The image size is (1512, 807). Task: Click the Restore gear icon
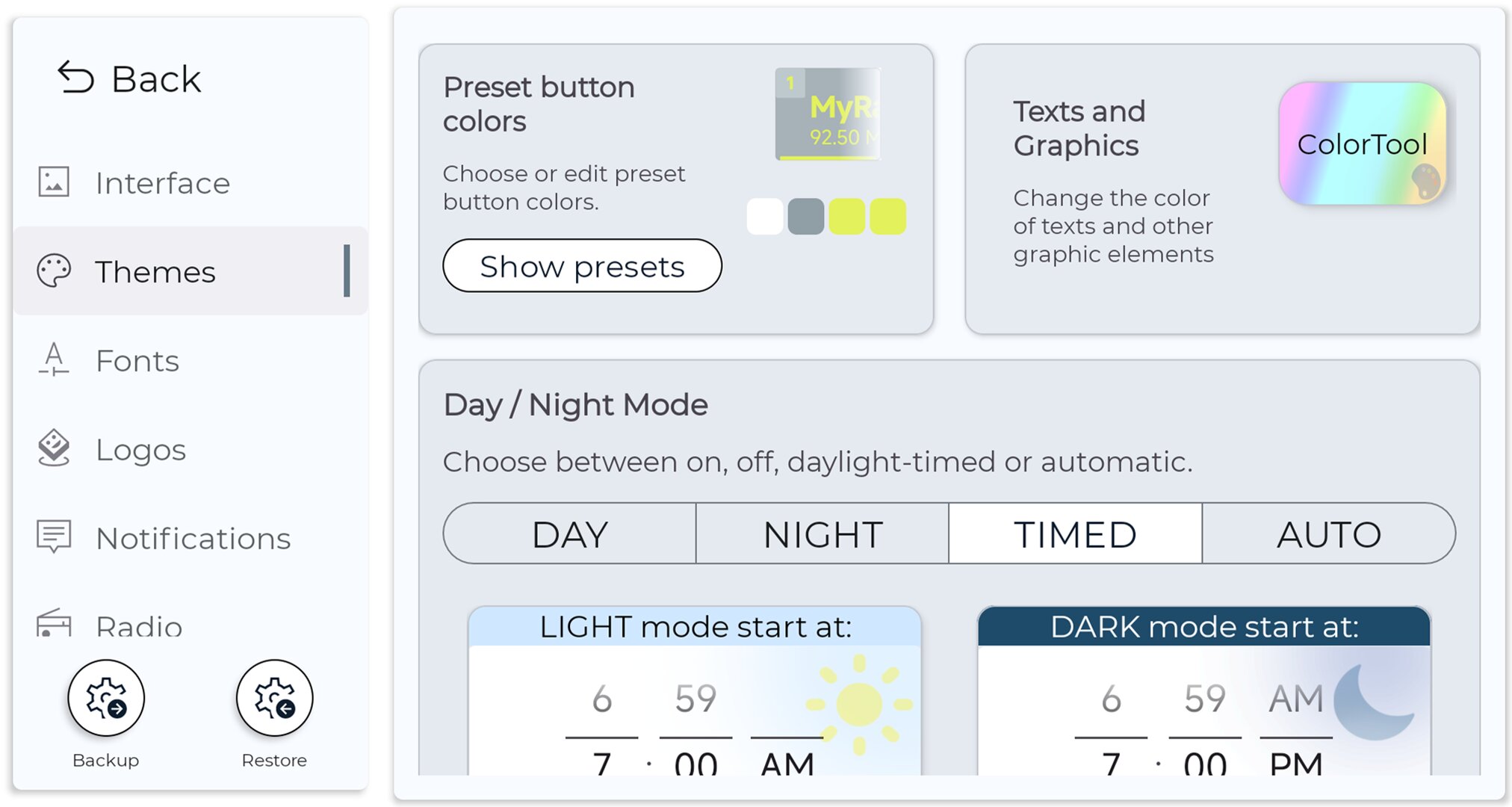point(275,698)
